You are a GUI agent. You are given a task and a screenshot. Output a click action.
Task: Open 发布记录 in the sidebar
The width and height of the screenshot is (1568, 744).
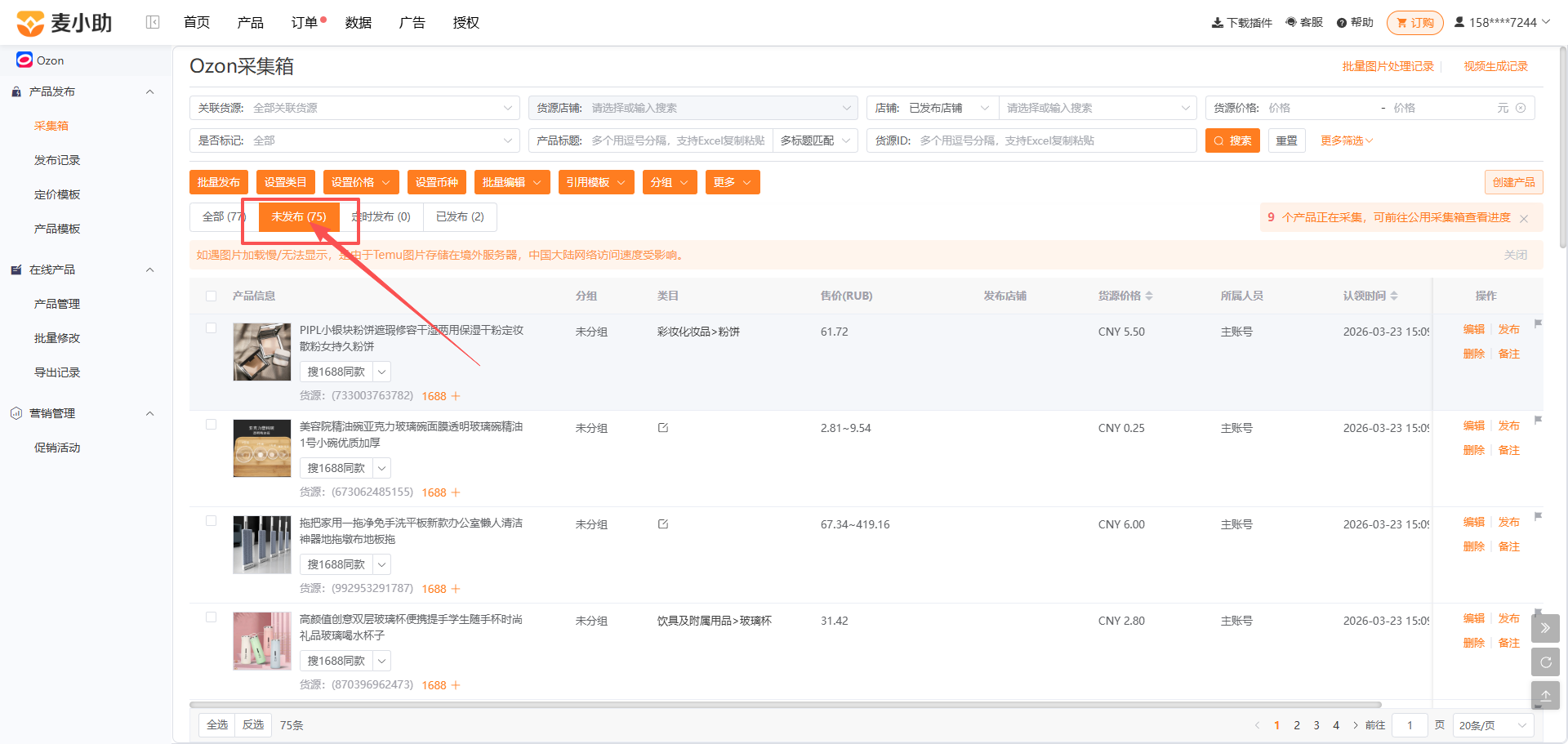[x=57, y=160]
